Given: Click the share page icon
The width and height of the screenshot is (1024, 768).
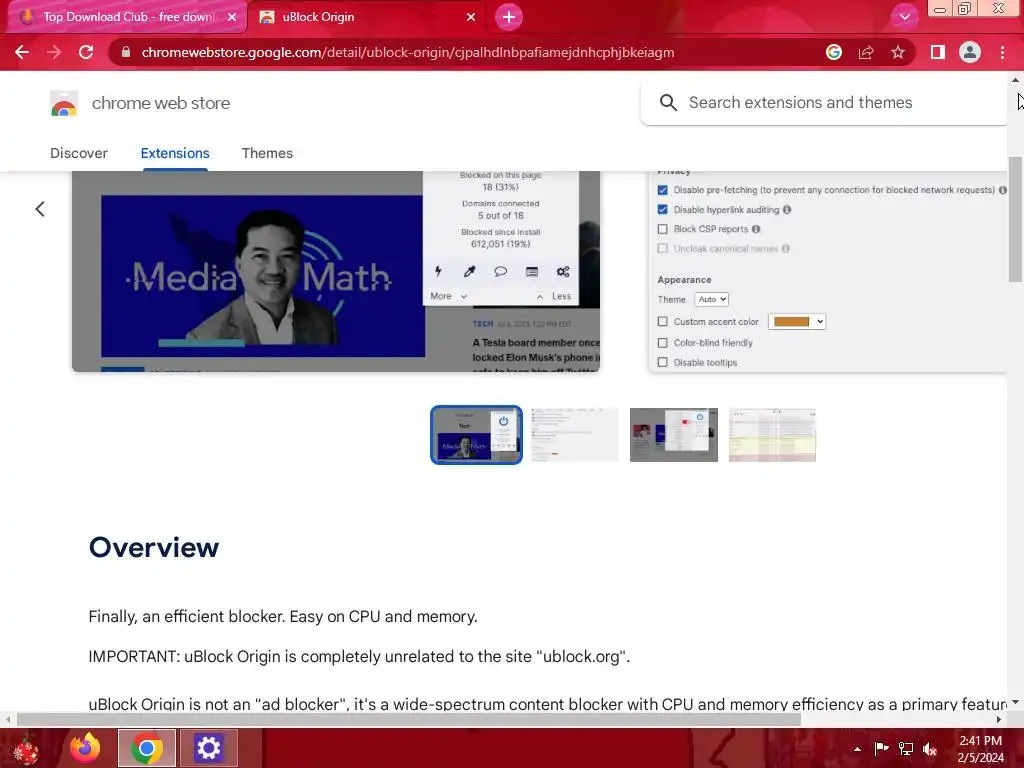Looking at the screenshot, I should (866, 52).
